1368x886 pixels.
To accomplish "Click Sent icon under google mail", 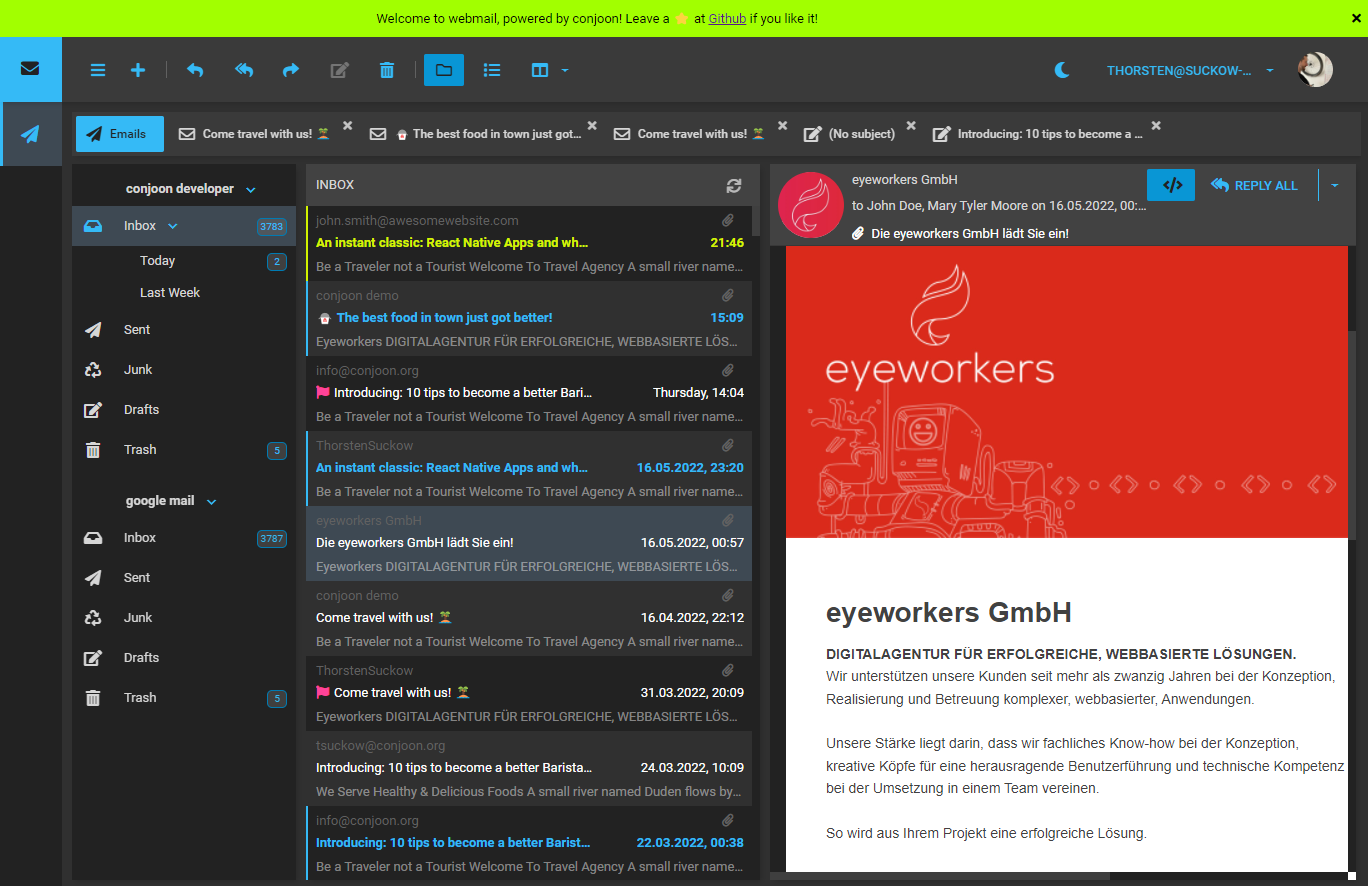I will [93, 578].
